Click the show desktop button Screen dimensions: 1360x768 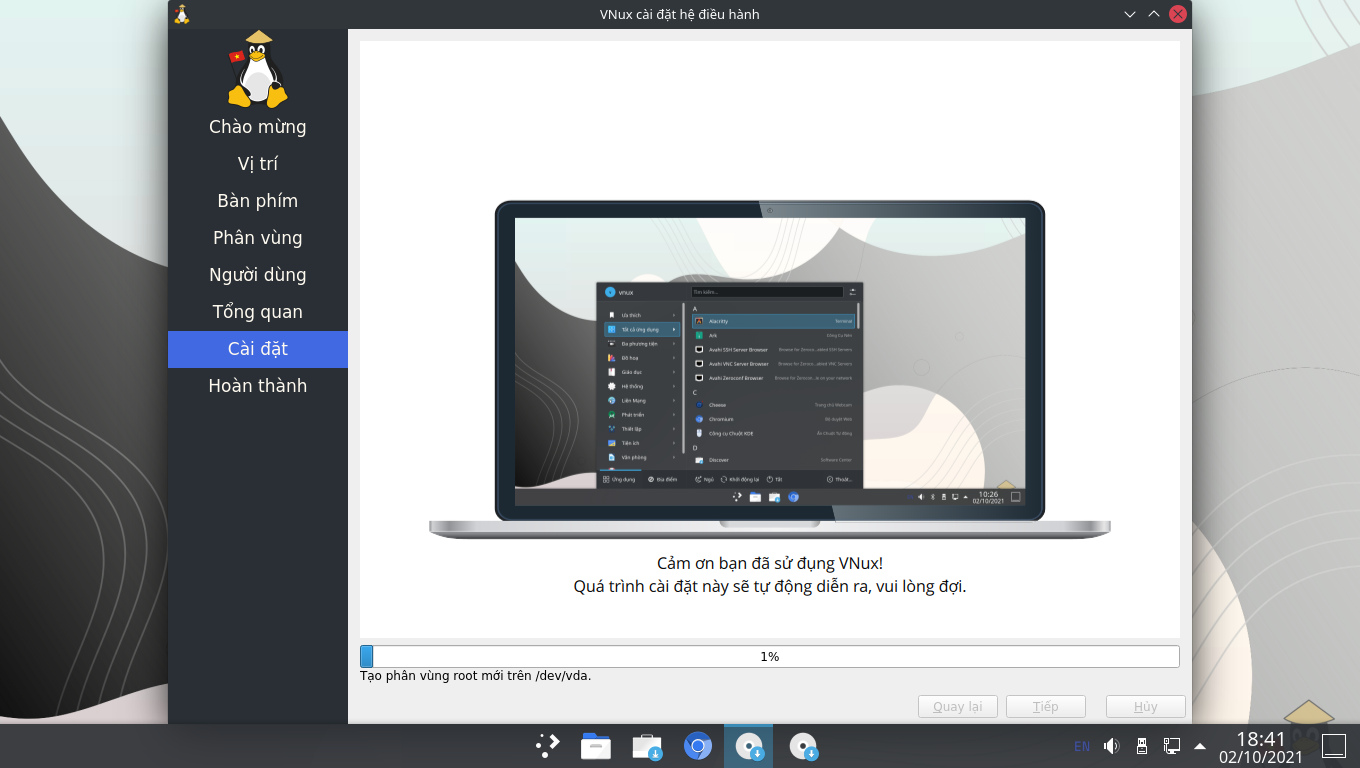(1334, 746)
